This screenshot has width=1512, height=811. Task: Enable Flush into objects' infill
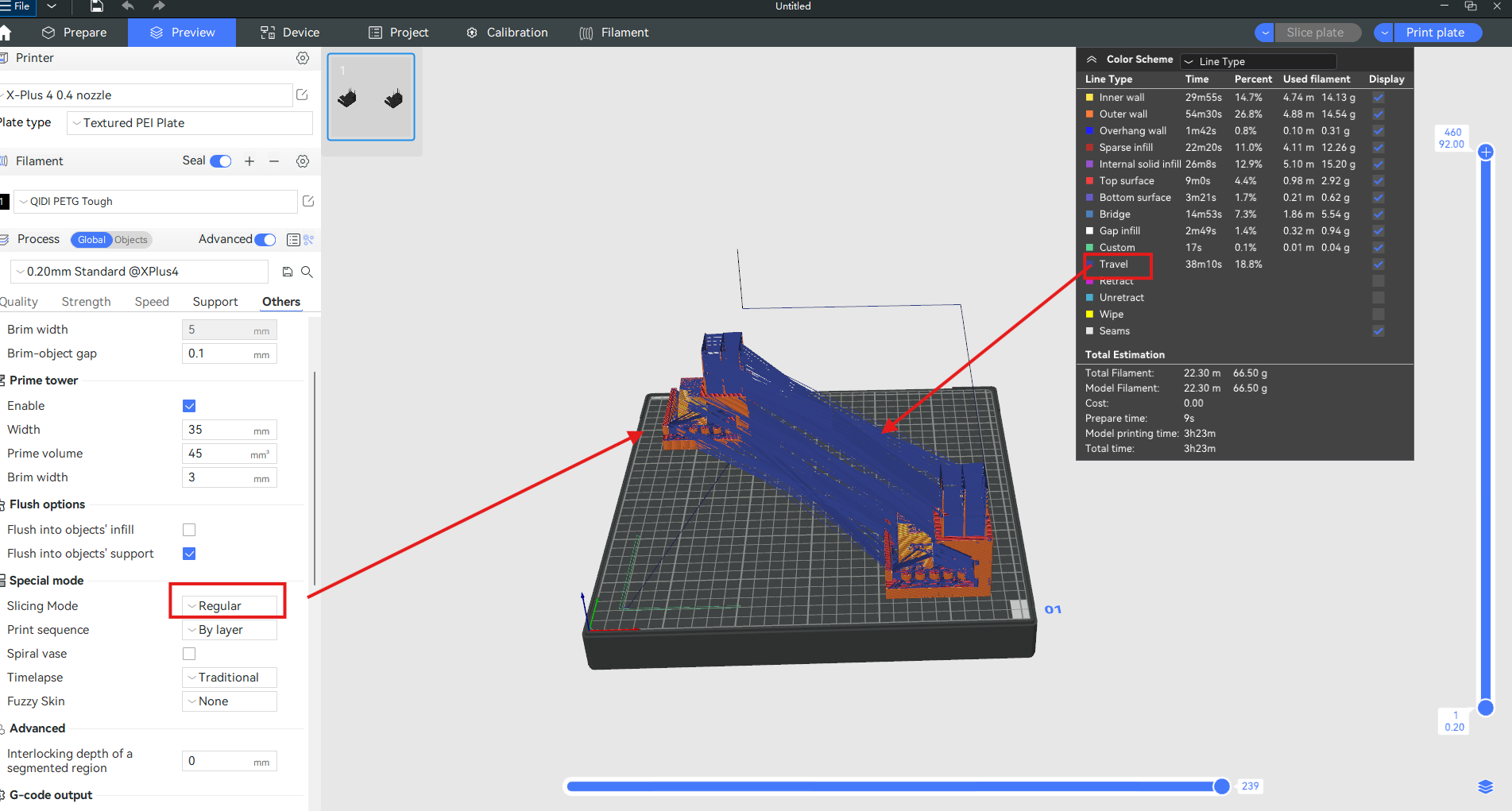pyautogui.click(x=189, y=529)
